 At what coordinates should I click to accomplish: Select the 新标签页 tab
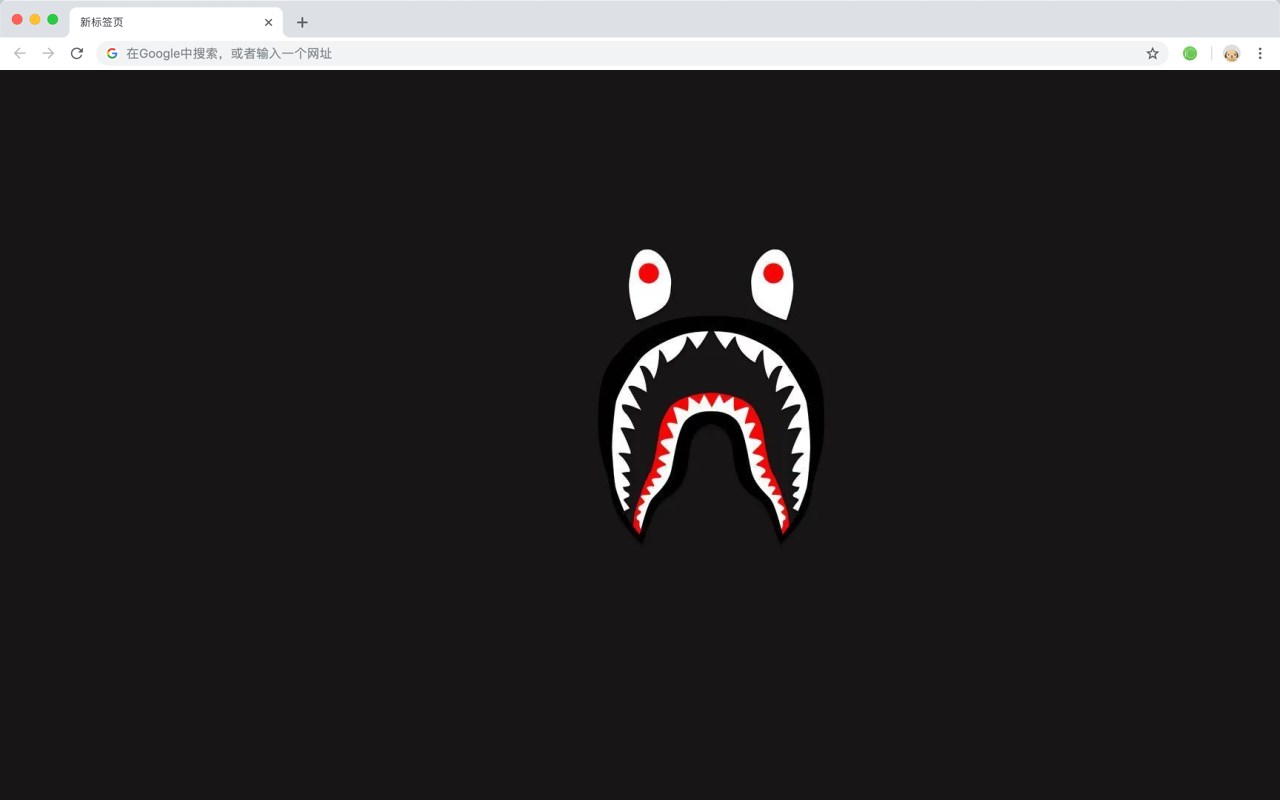point(176,22)
